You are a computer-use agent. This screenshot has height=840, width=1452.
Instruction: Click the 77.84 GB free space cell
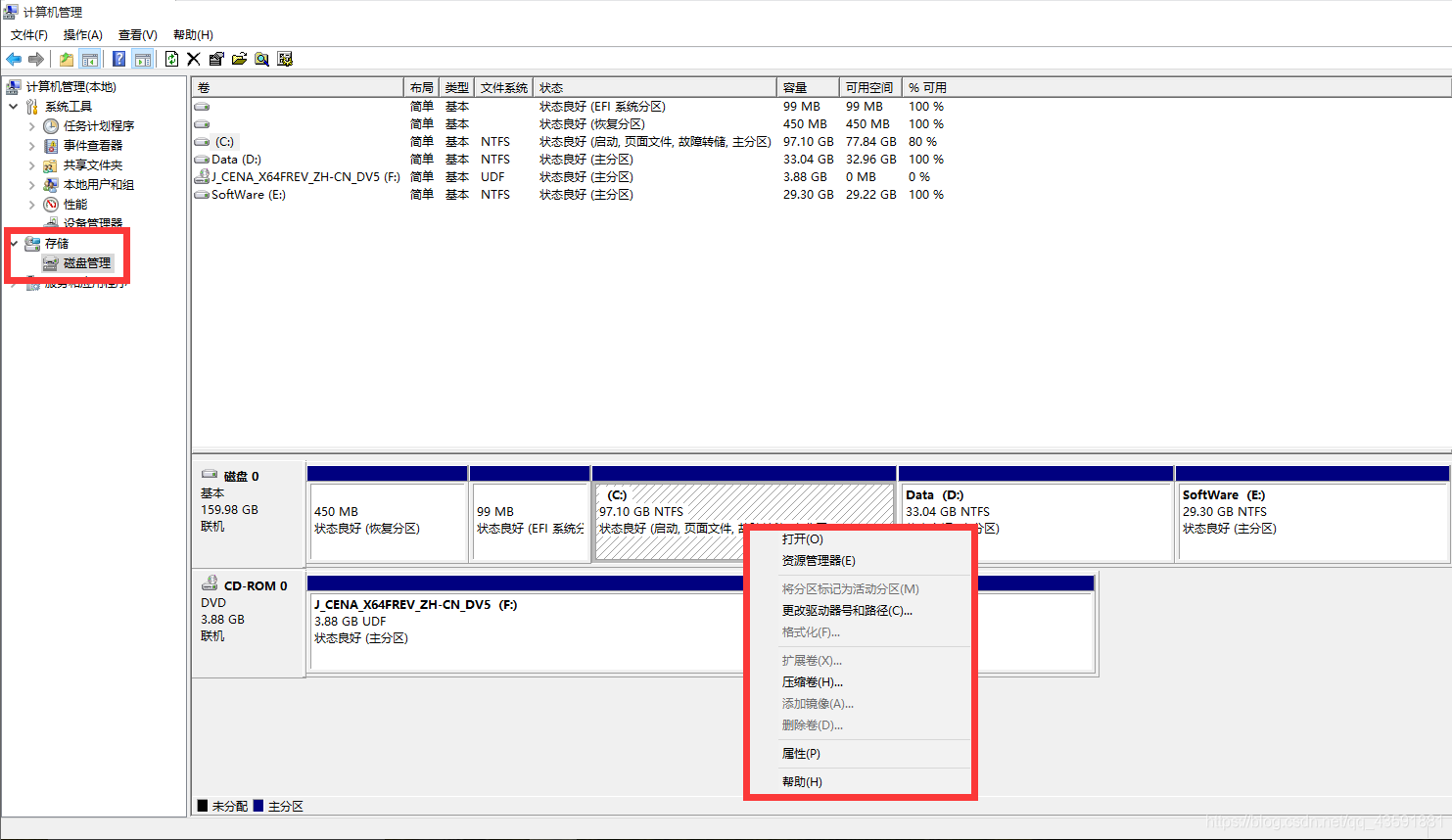[870, 142]
